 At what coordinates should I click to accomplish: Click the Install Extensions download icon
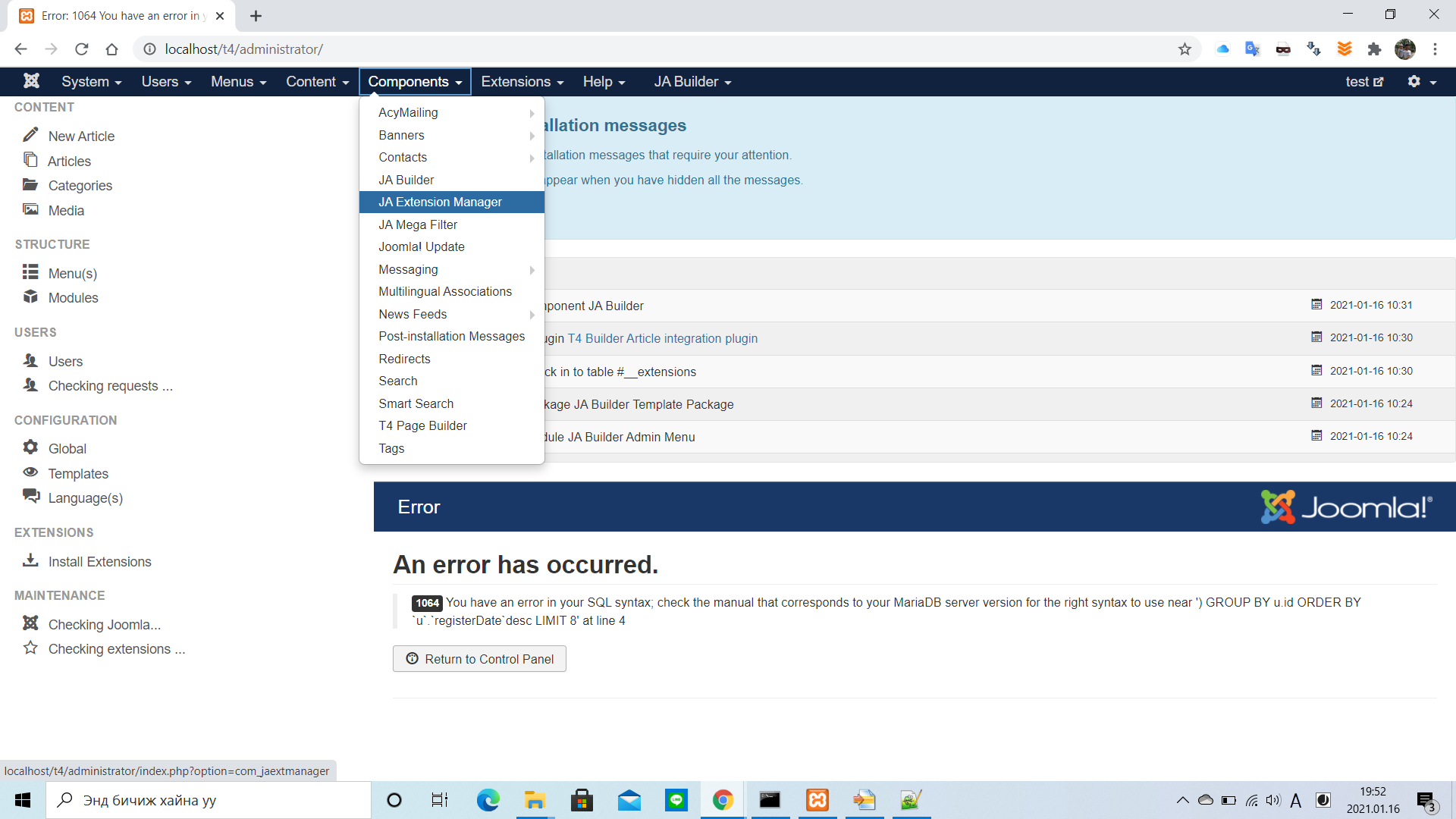click(30, 560)
